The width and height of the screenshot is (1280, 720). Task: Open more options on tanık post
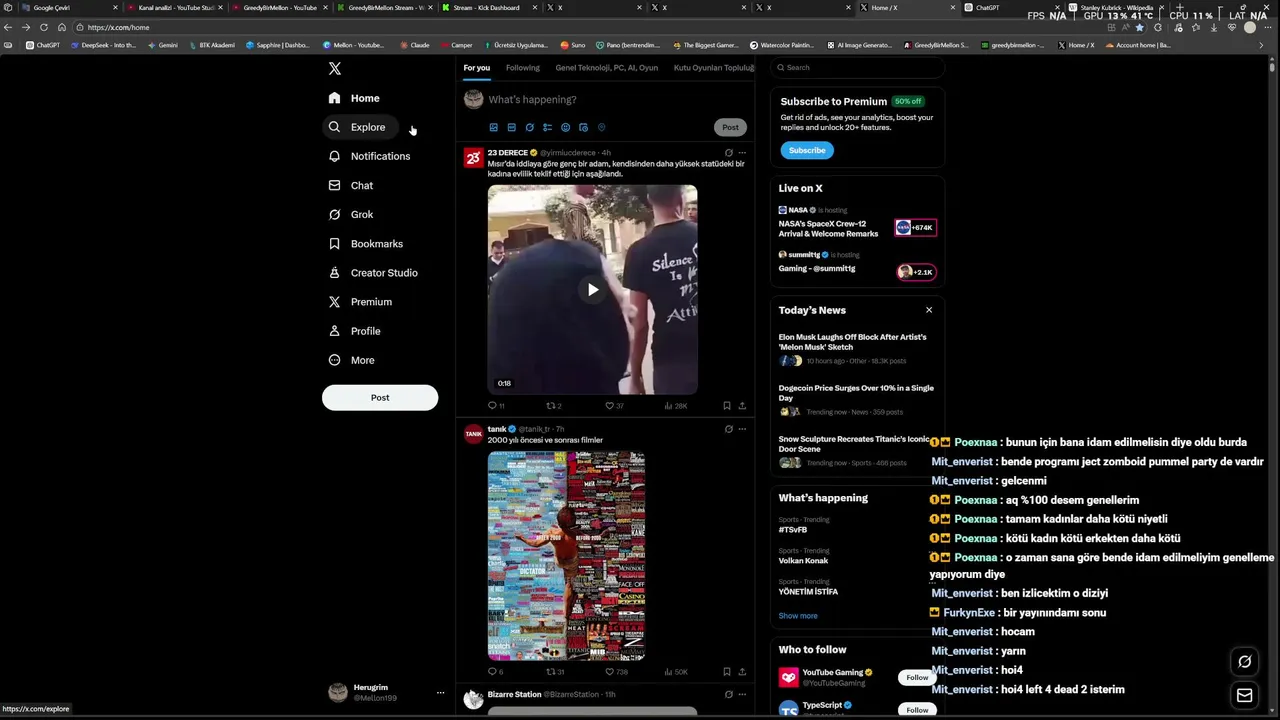[x=742, y=429]
